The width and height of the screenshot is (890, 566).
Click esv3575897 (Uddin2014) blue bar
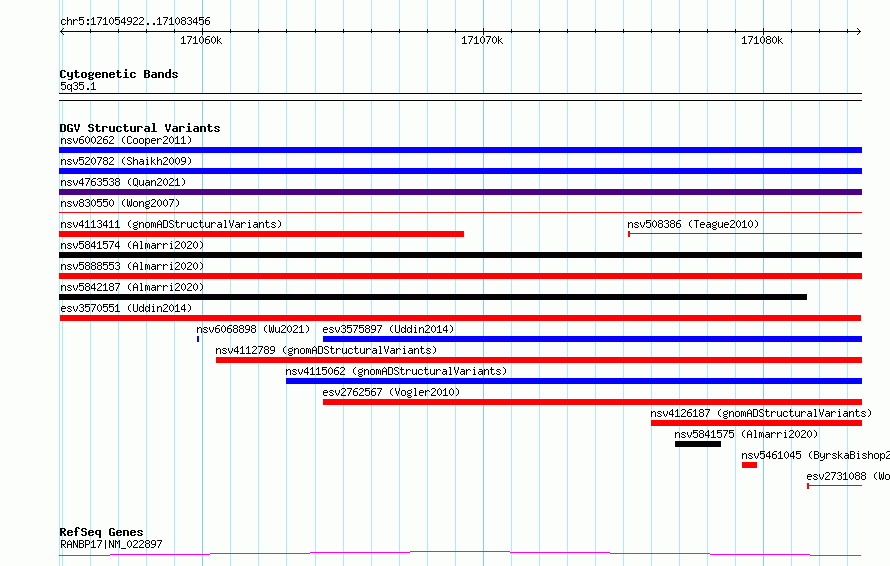click(593, 339)
